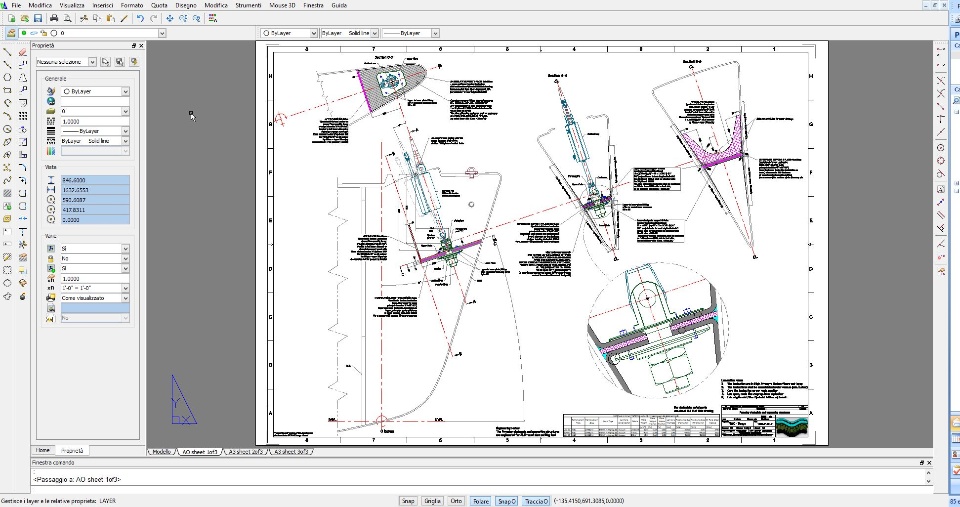Click the command window scroll-down arrow
This screenshot has width=960, height=507.
(x=929, y=483)
